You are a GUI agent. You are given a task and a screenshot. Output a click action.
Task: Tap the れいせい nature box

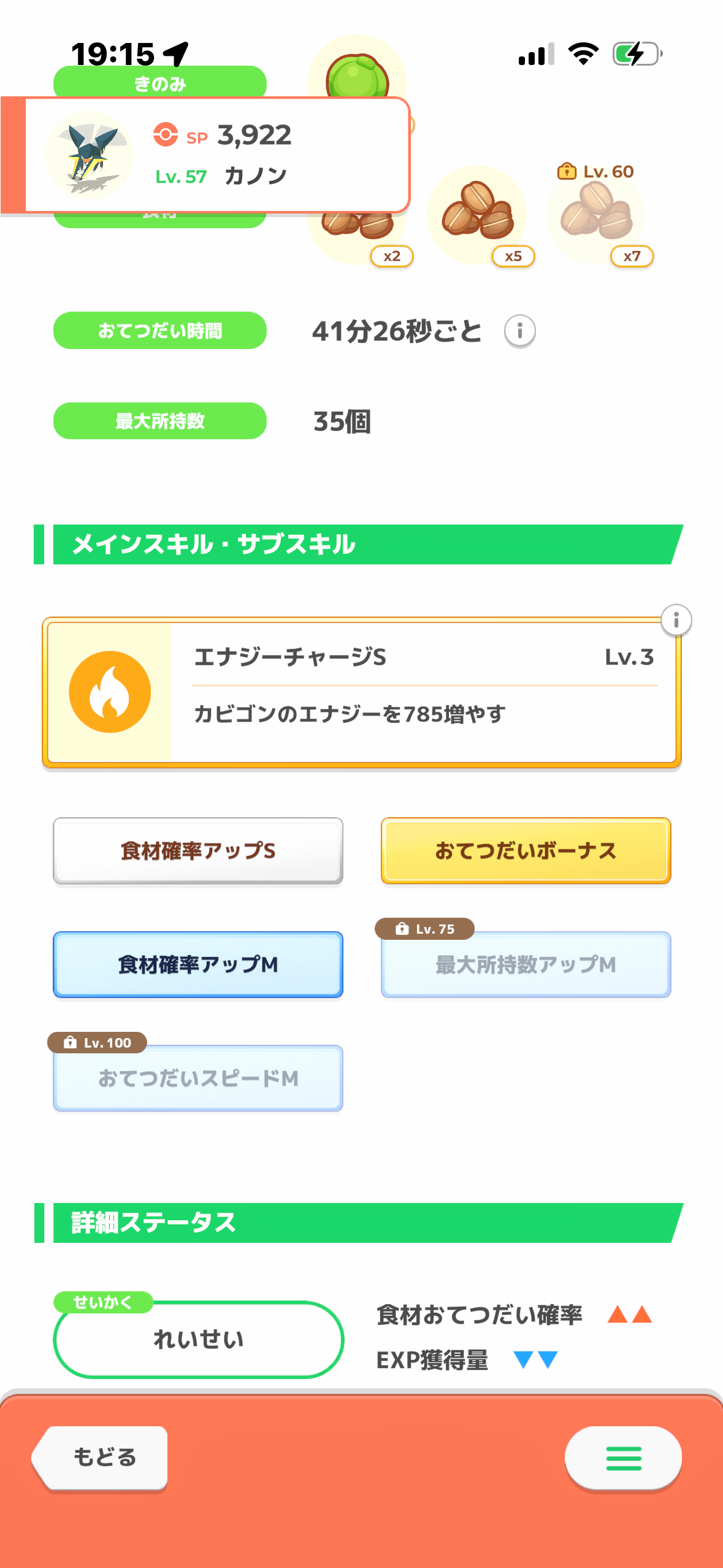pyautogui.click(x=198, y=1339)
